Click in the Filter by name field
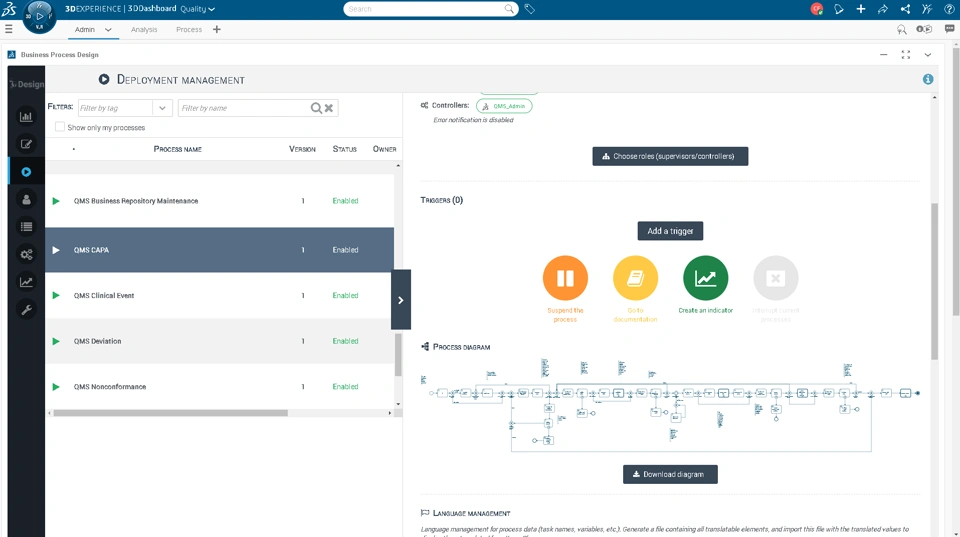The width and height of the screenshot is (960, 537). point(244,108)
